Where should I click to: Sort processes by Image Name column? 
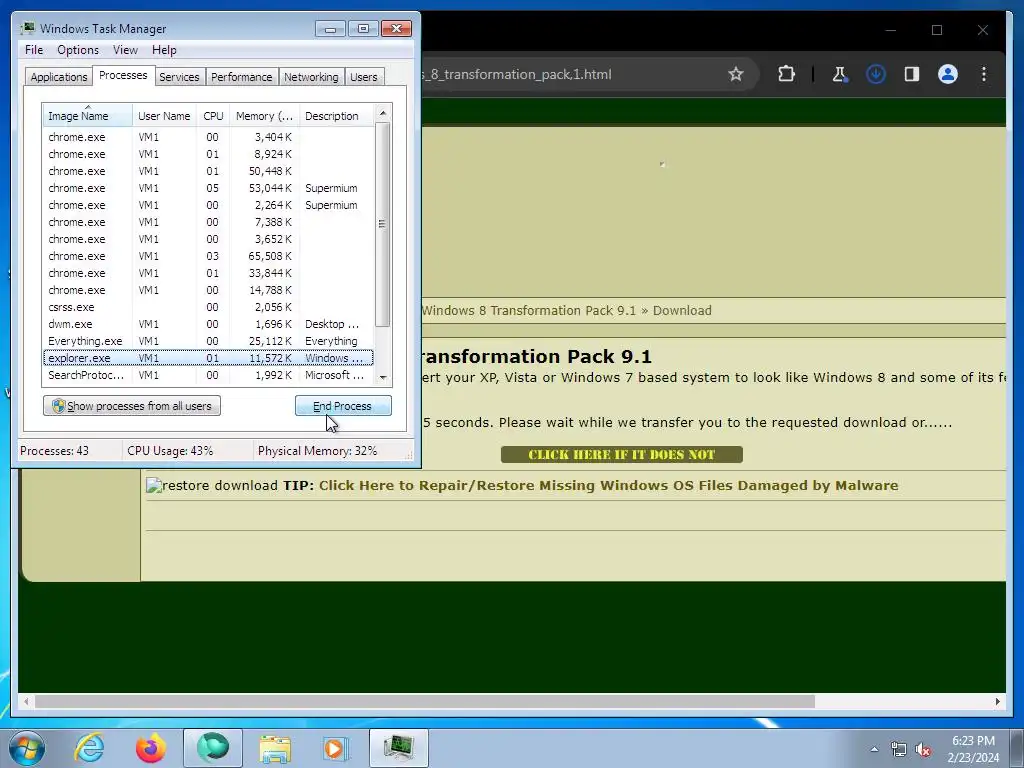[x=88, y=116]
